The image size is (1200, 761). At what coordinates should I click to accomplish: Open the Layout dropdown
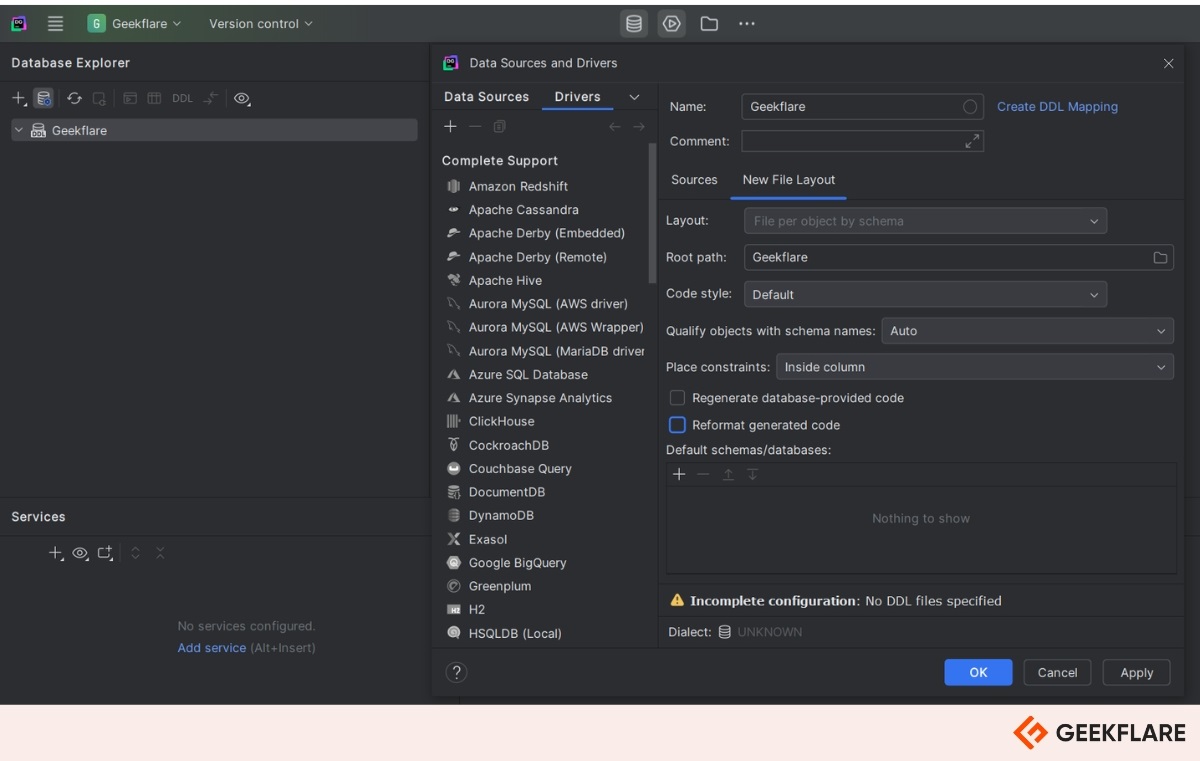[x=925, y=221]
